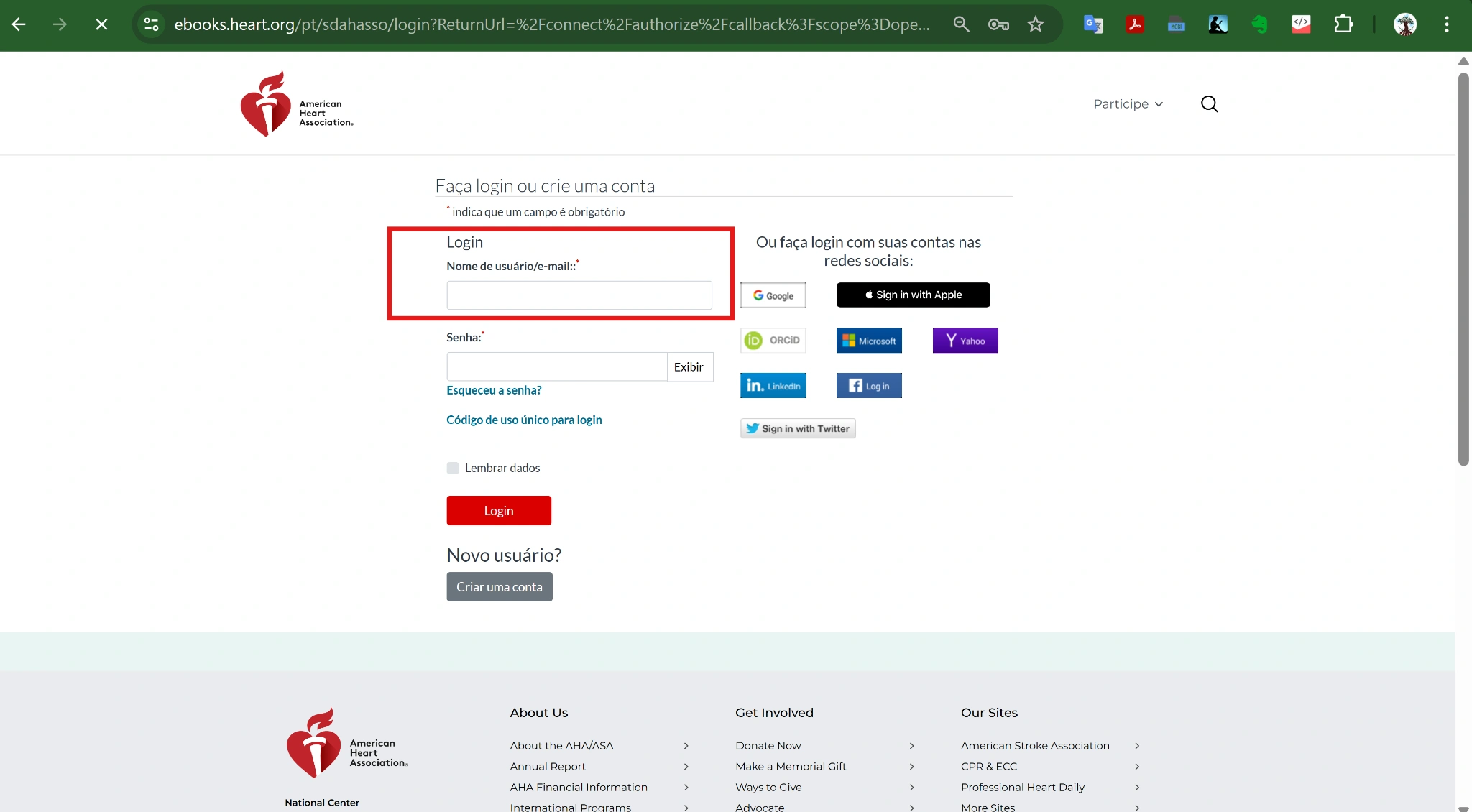Screen dimensions: 1472x812
Task: Expand the Donate Now footer item
Action: pos(768,746)
